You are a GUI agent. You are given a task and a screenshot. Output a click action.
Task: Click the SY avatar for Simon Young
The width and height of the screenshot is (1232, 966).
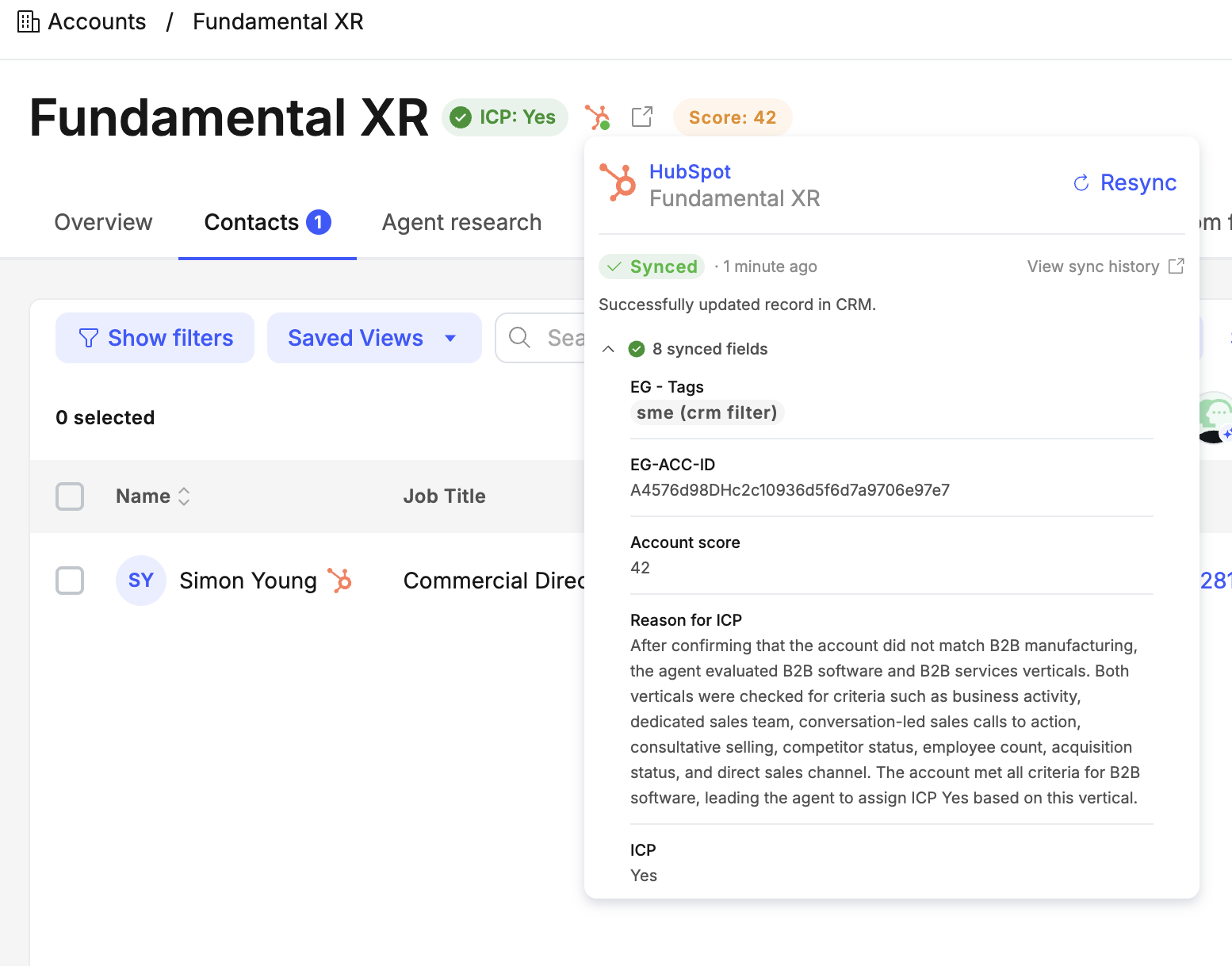(140, 581)
